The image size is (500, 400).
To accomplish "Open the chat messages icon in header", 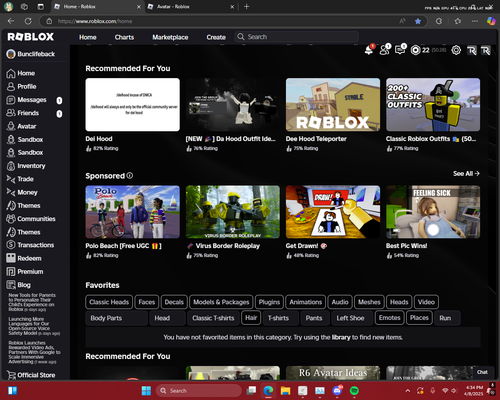I will [400, 50].
